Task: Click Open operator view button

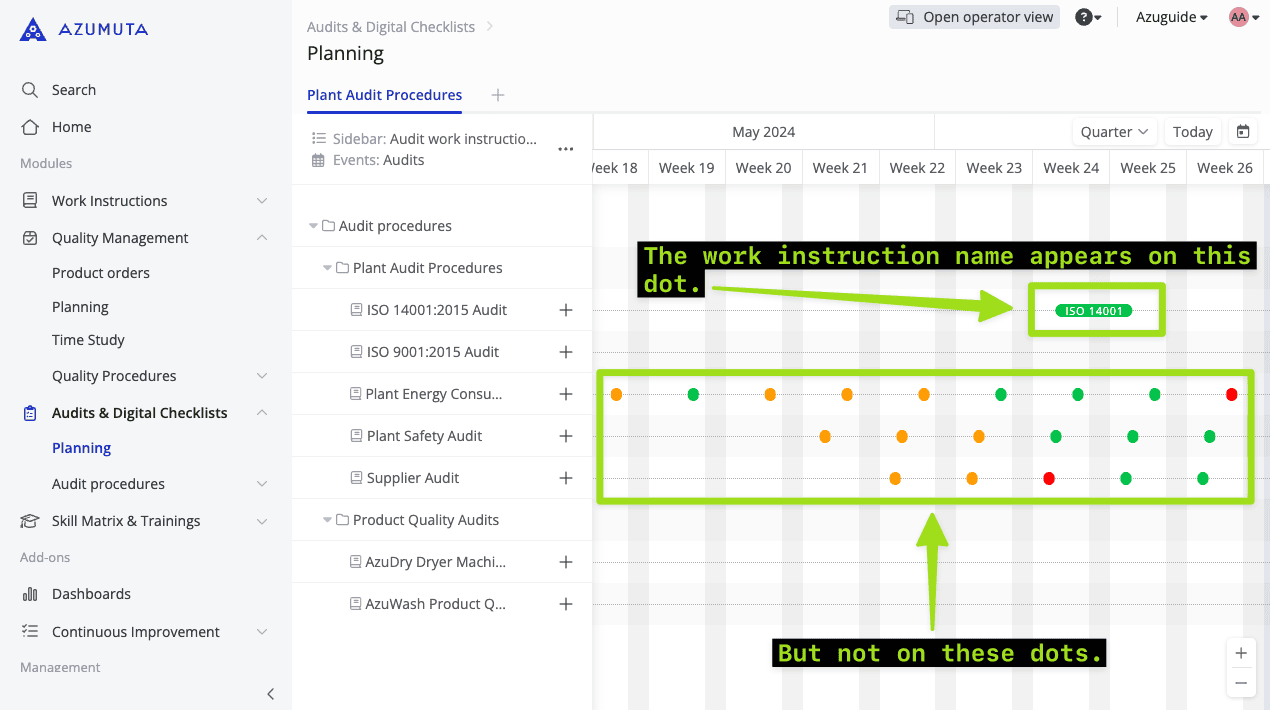Action: pyautogui.click(x=974, y=17)
